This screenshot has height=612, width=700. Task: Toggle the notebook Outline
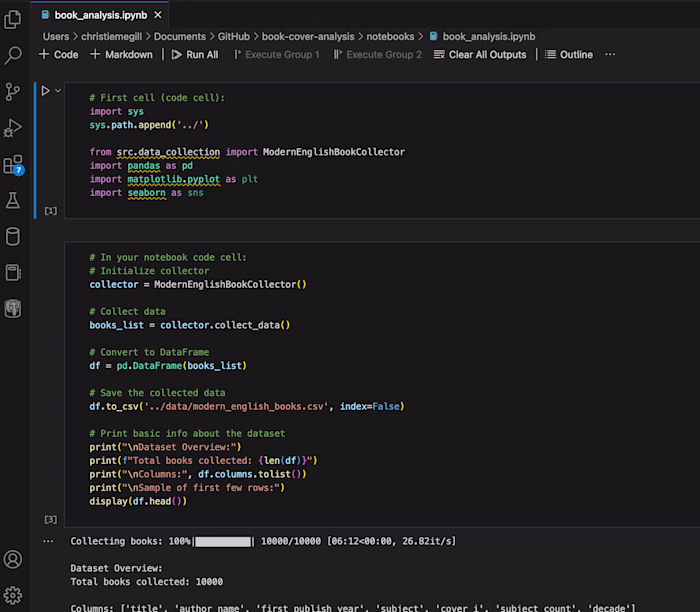coord(569,54)
